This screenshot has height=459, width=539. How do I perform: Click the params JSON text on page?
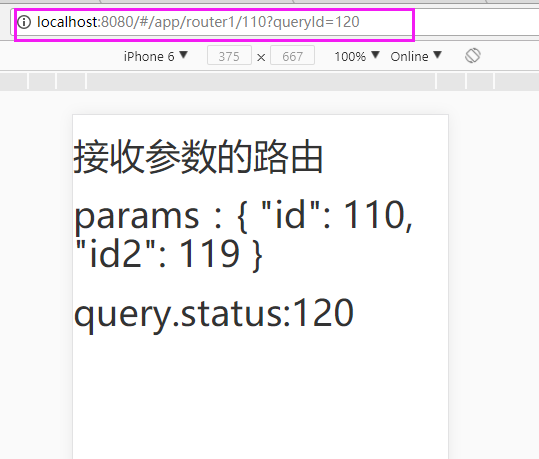point(243,235)
